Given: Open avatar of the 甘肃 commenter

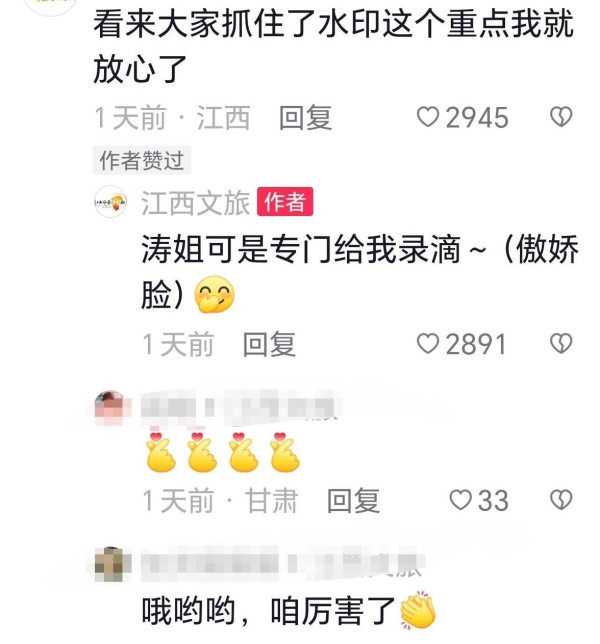Looking at the screenshot, I should (x=109, y=407).
